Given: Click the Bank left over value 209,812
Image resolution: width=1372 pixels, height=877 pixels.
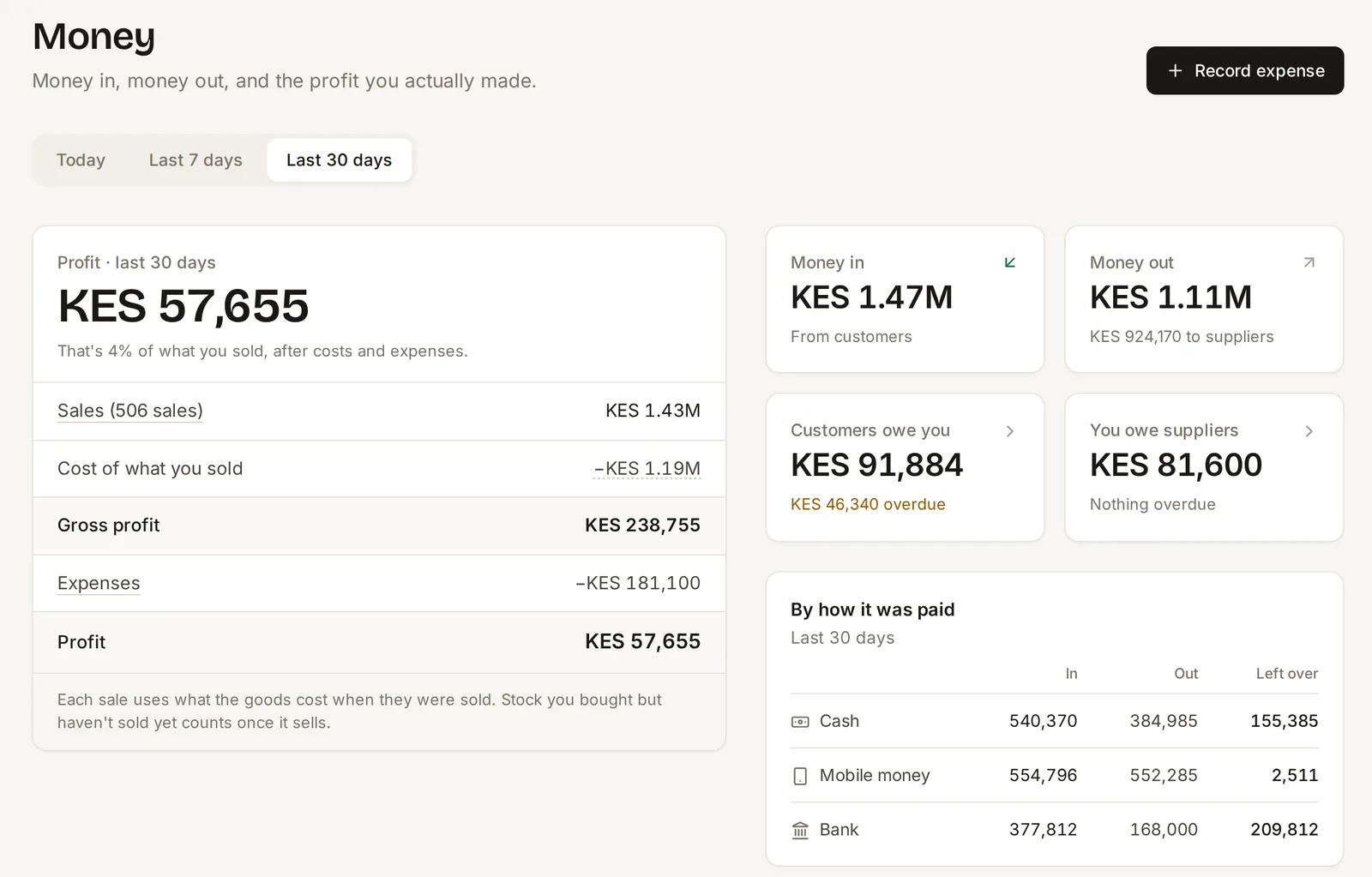Looking at the screenshot, I should pyautogui.click(x=1285, y=829).
